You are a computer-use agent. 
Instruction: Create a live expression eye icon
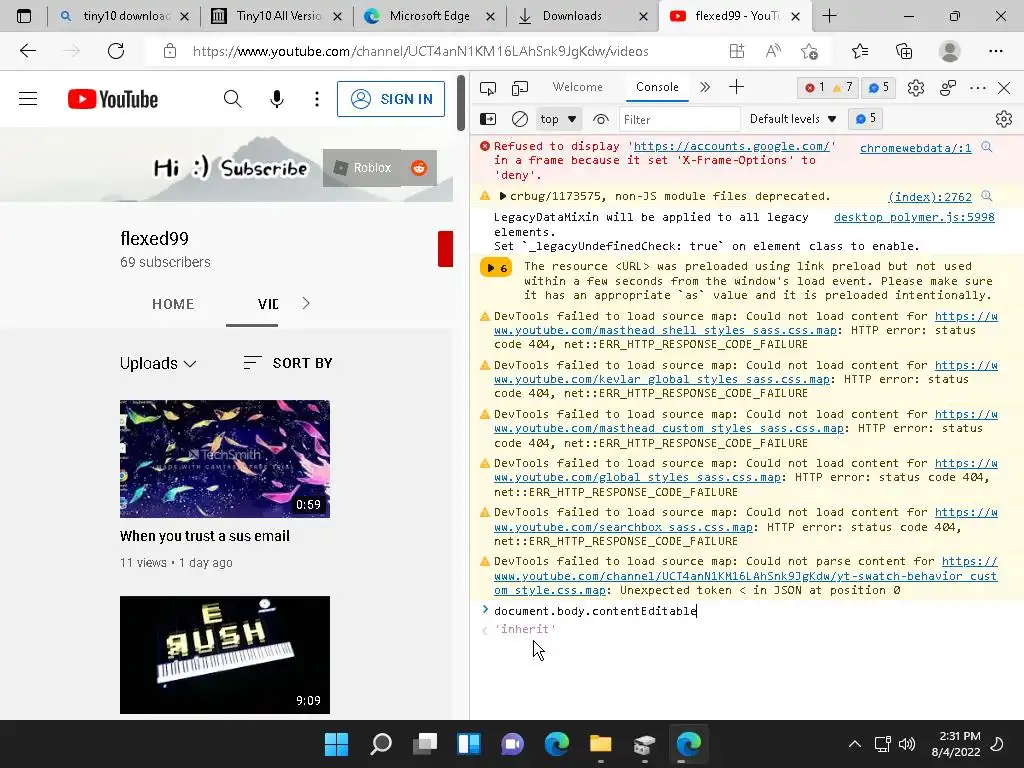[600, 119]
